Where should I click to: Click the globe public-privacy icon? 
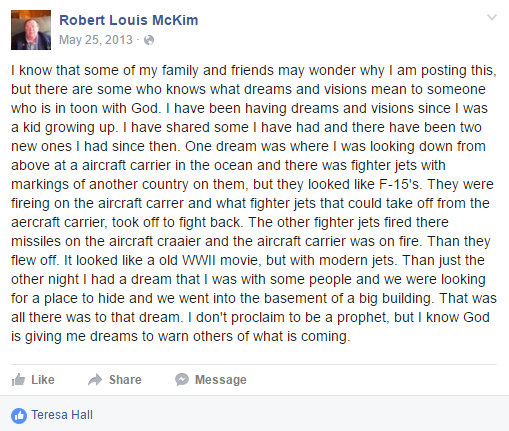149,40
